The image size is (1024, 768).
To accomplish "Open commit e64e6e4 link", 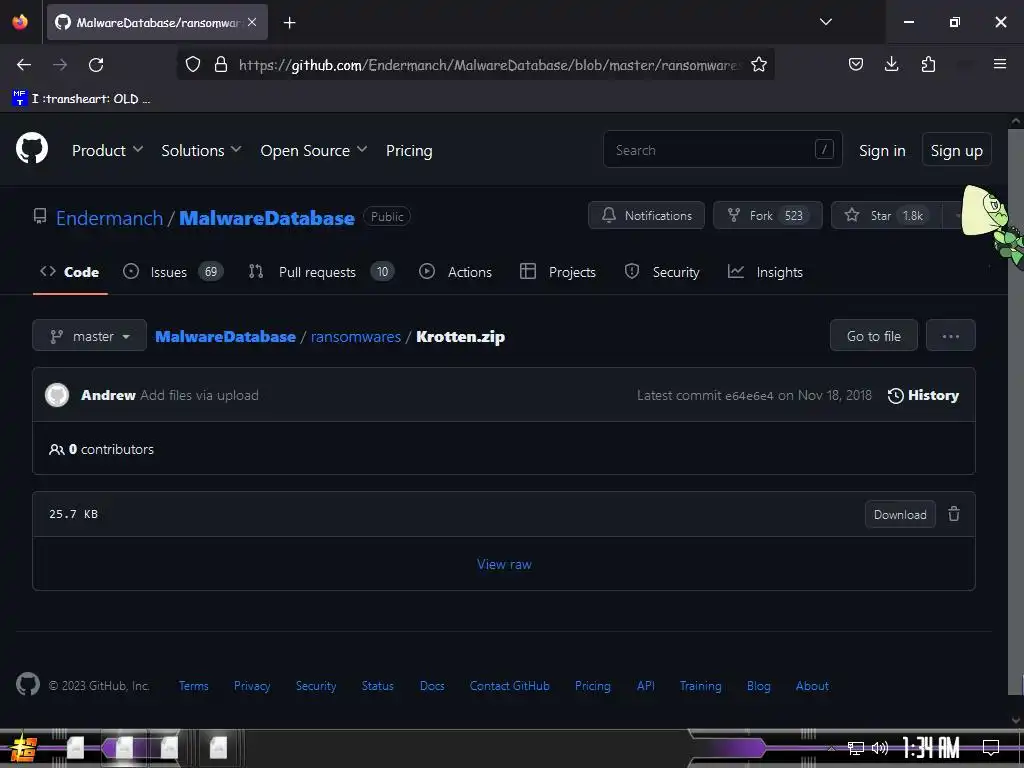I will tap(749, 395).
